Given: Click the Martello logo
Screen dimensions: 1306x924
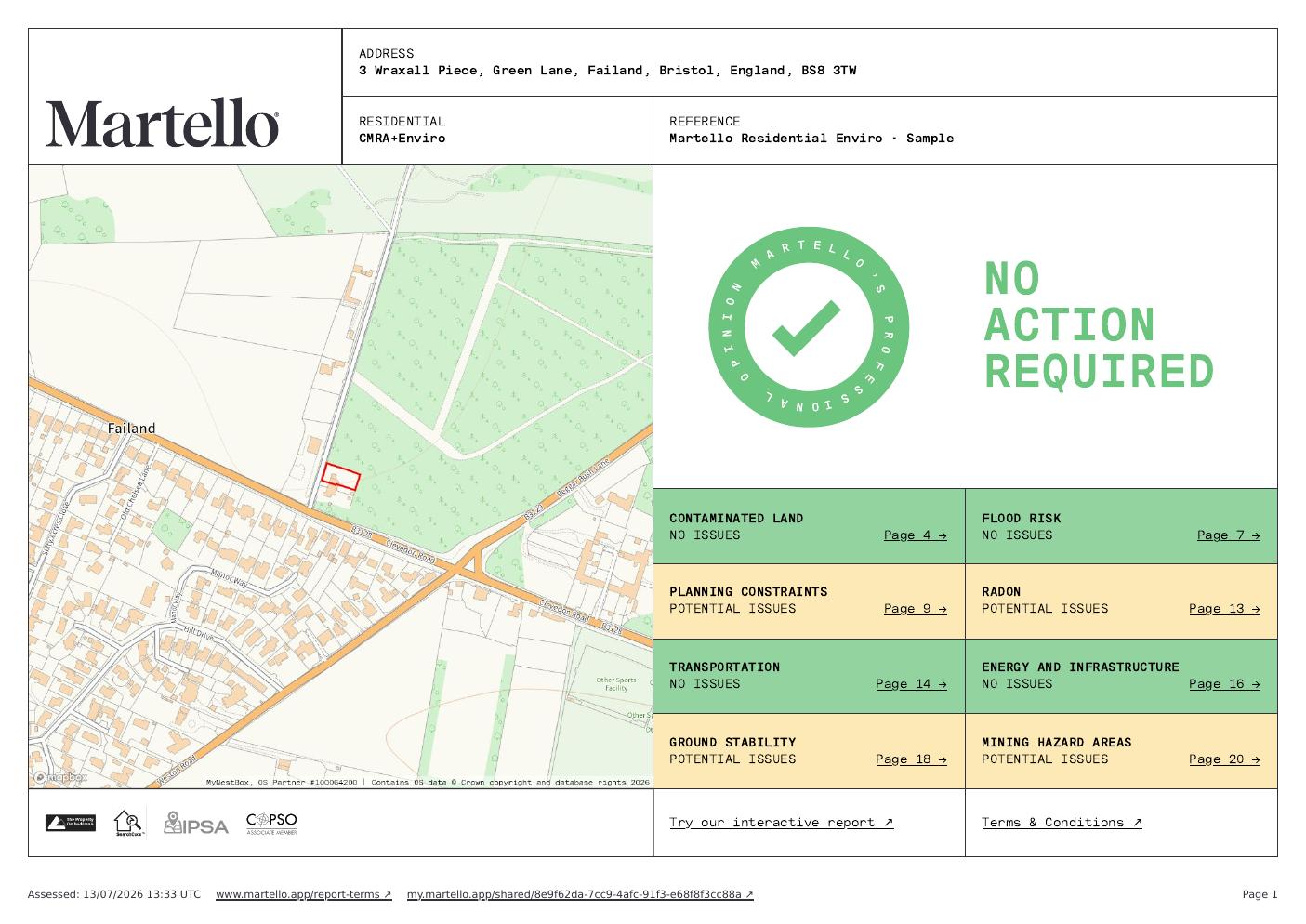Looking at the screenshot, I should tap(163, 124).
